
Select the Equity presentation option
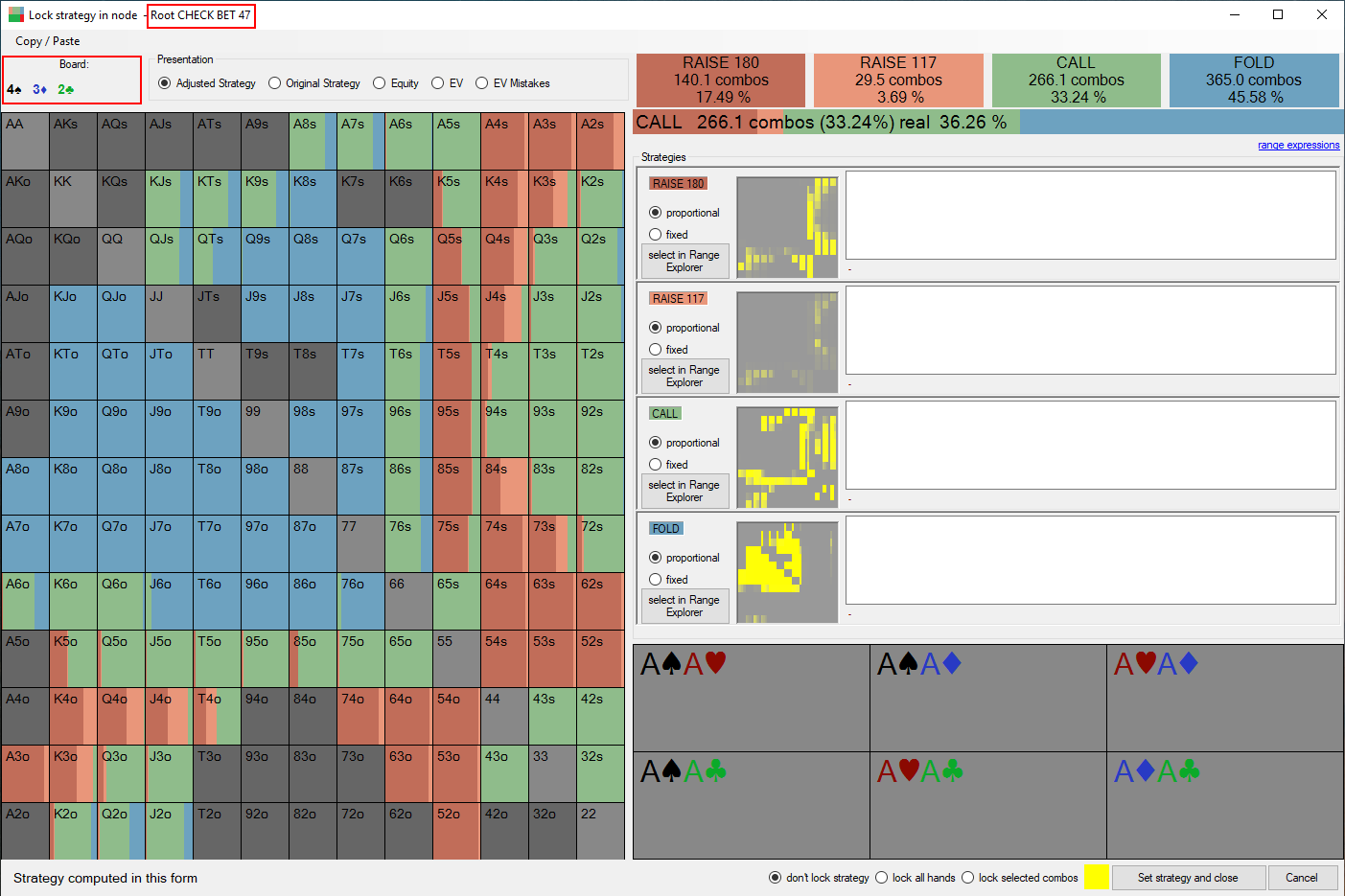tap(380, 83)
